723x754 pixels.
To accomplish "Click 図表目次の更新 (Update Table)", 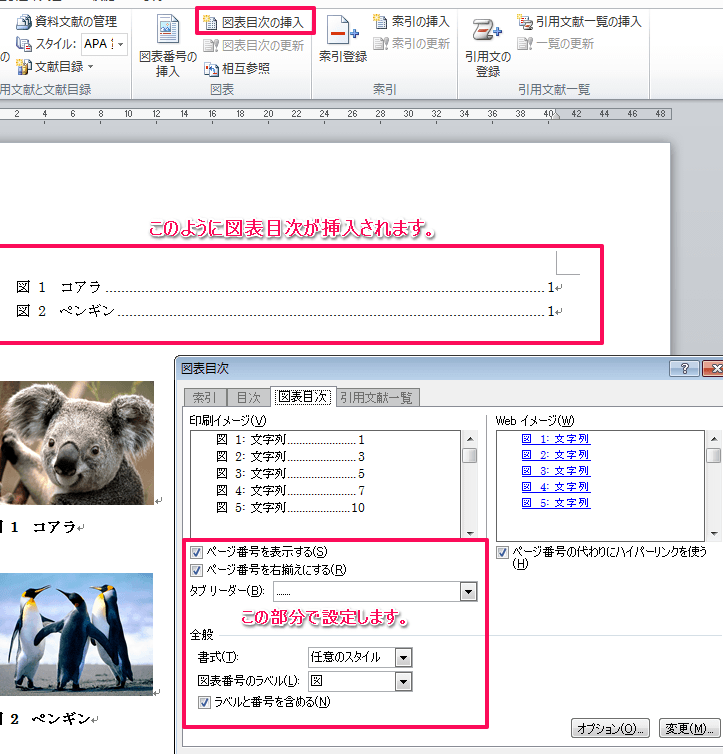I will coord(254,45).
